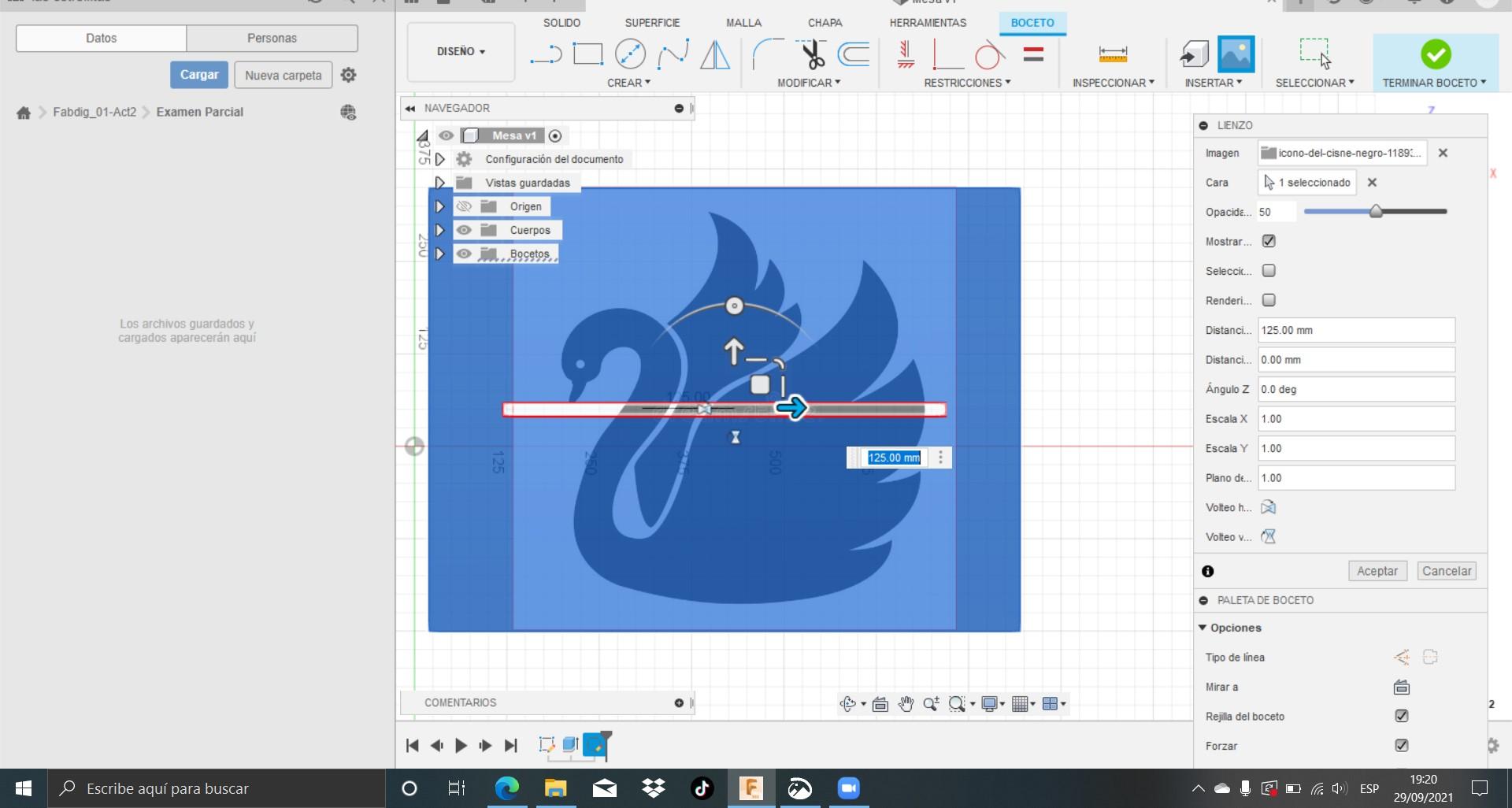Expand the Bocetos folder node

coord(440,254)
